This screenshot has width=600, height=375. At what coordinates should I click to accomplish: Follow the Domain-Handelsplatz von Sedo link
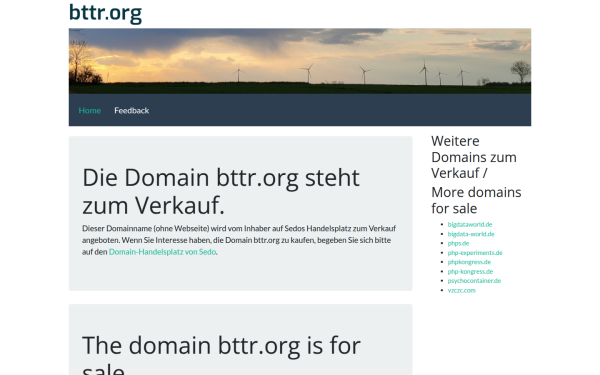[x=162, y=252]
